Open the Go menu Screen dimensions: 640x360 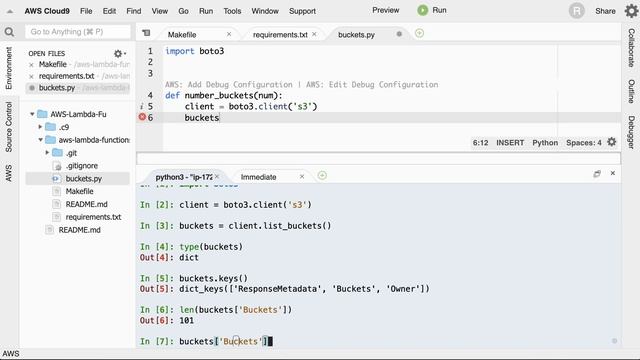coord(183,11)
